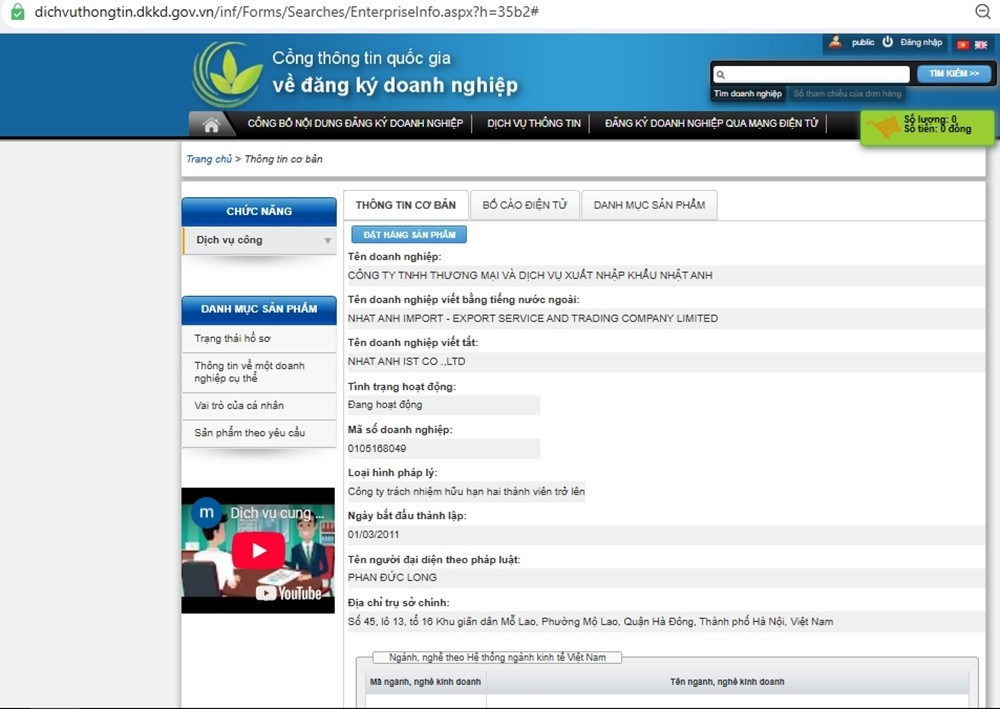Image resolution: width=1000 pixels, height=709 pixels.
Task: Click the power icon beside Đăng nhập
Action: coord(887,42)
